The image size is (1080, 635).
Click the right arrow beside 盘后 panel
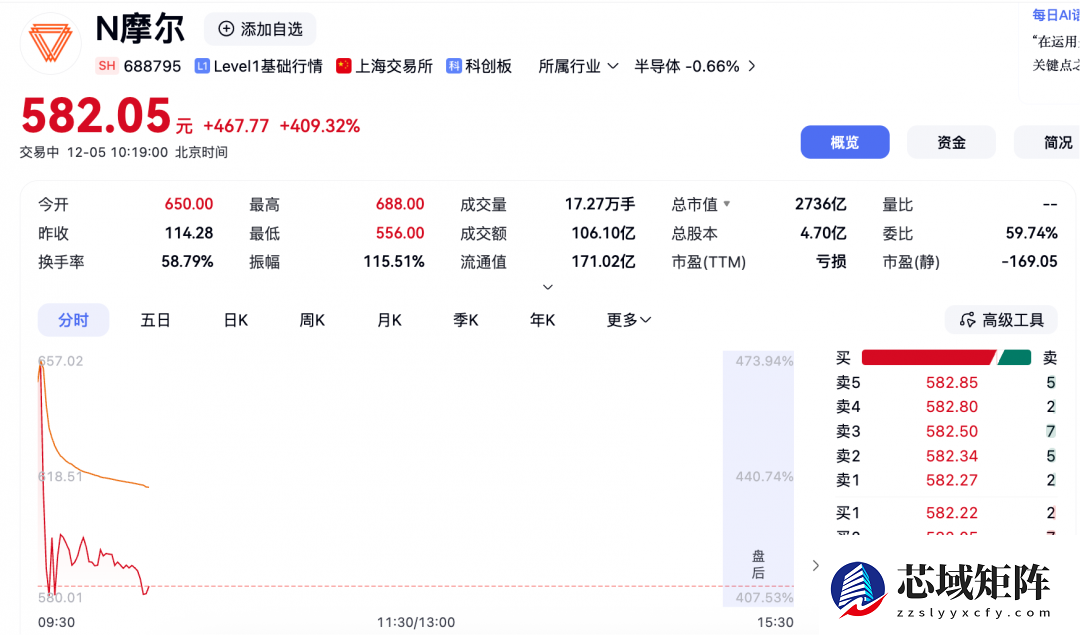[815, 564]
